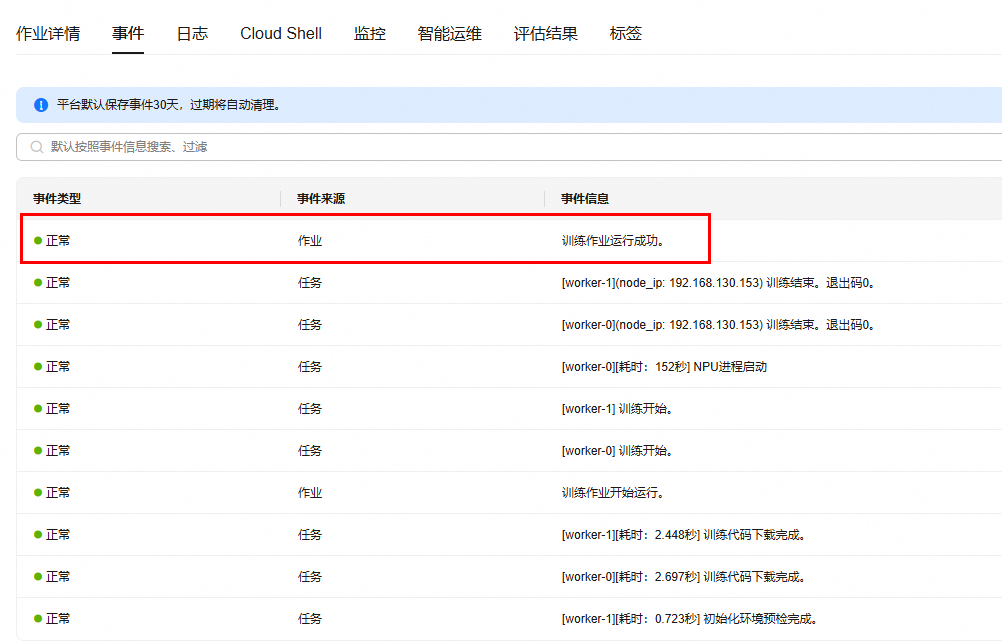Switch to the 日志 tab
1002x642 pixels.
coord(192,34)
